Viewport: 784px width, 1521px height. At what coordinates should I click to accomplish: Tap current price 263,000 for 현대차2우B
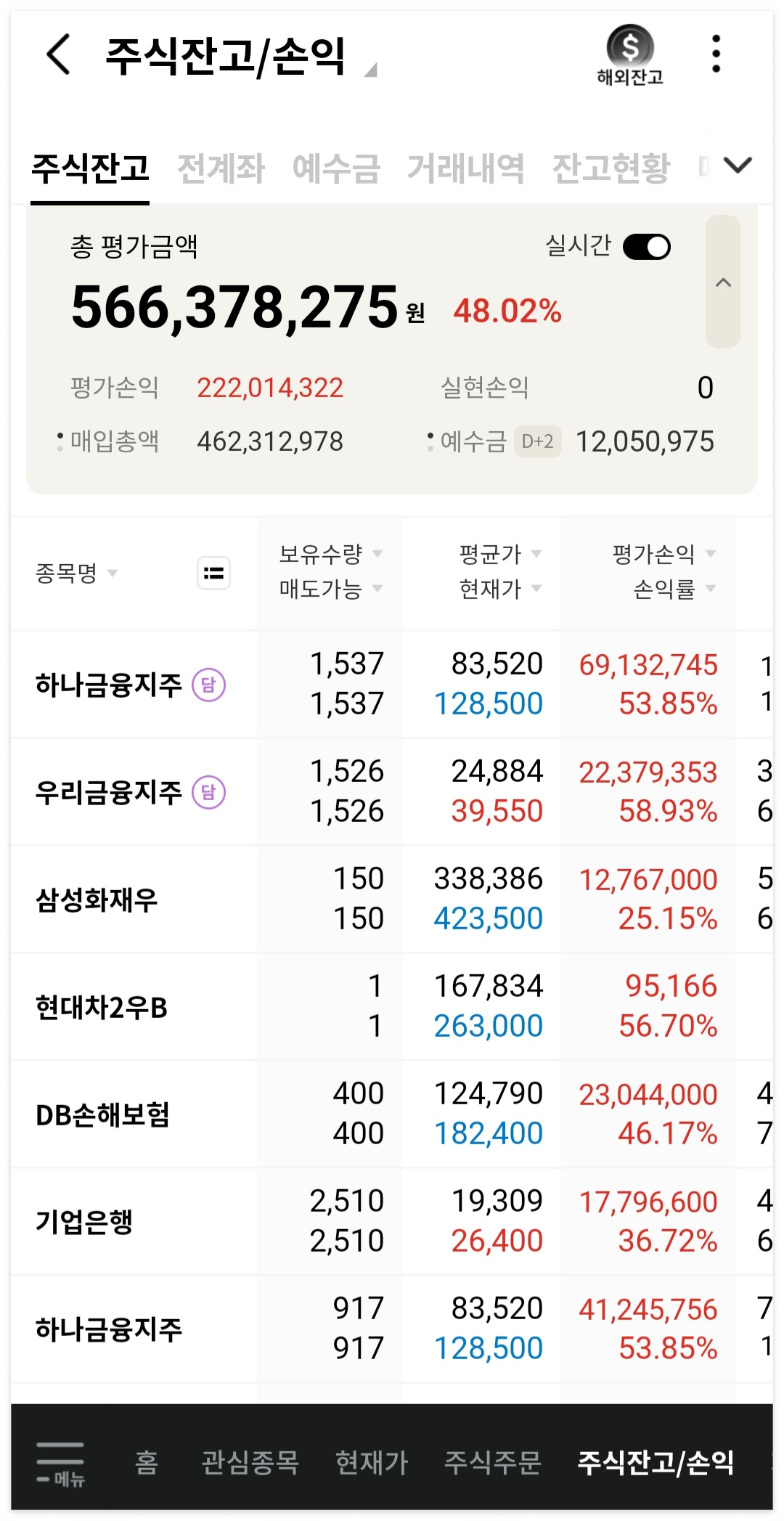[x=489, y=1026]
